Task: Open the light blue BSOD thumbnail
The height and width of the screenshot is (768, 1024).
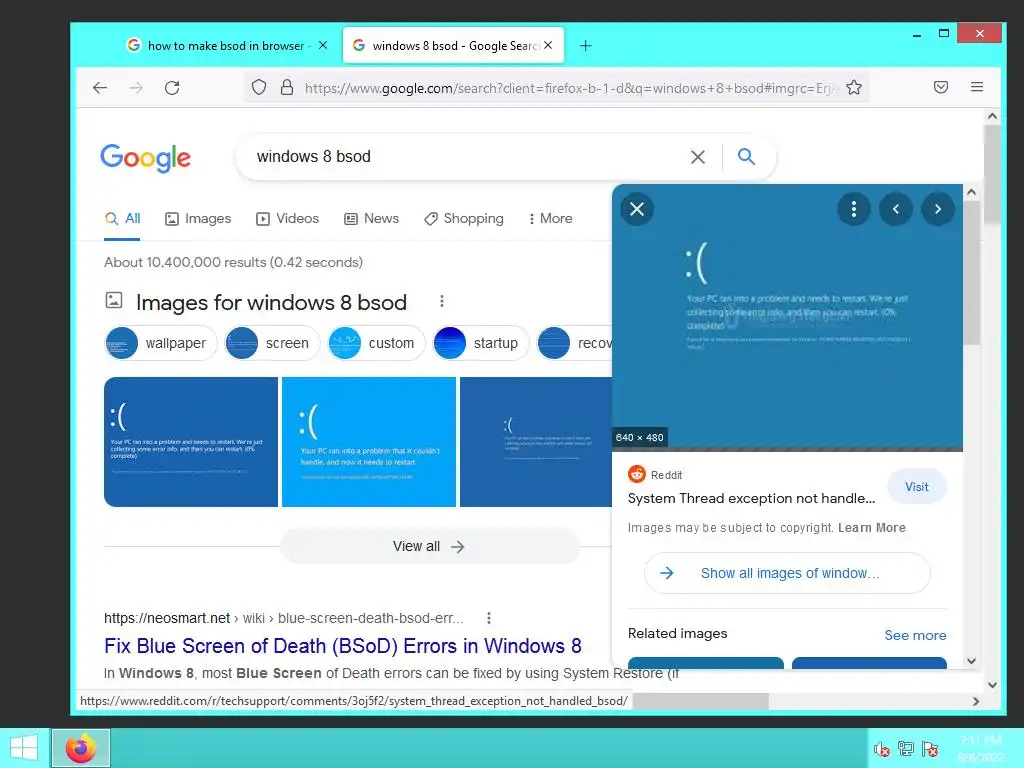Action: 369,441
